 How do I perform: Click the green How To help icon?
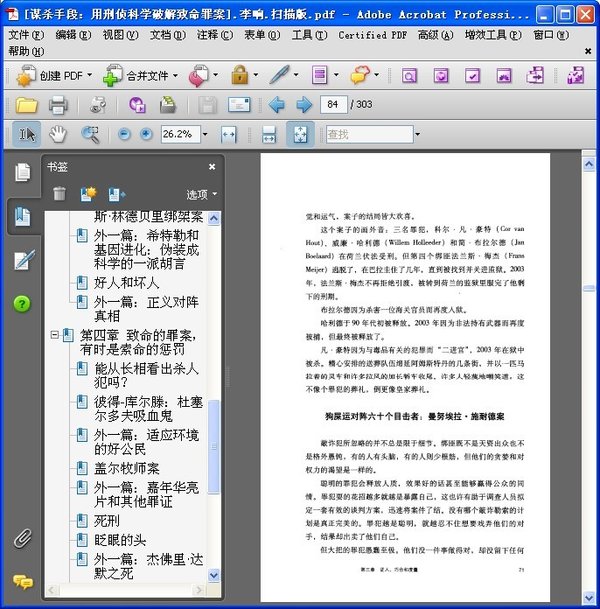[22, 304]
